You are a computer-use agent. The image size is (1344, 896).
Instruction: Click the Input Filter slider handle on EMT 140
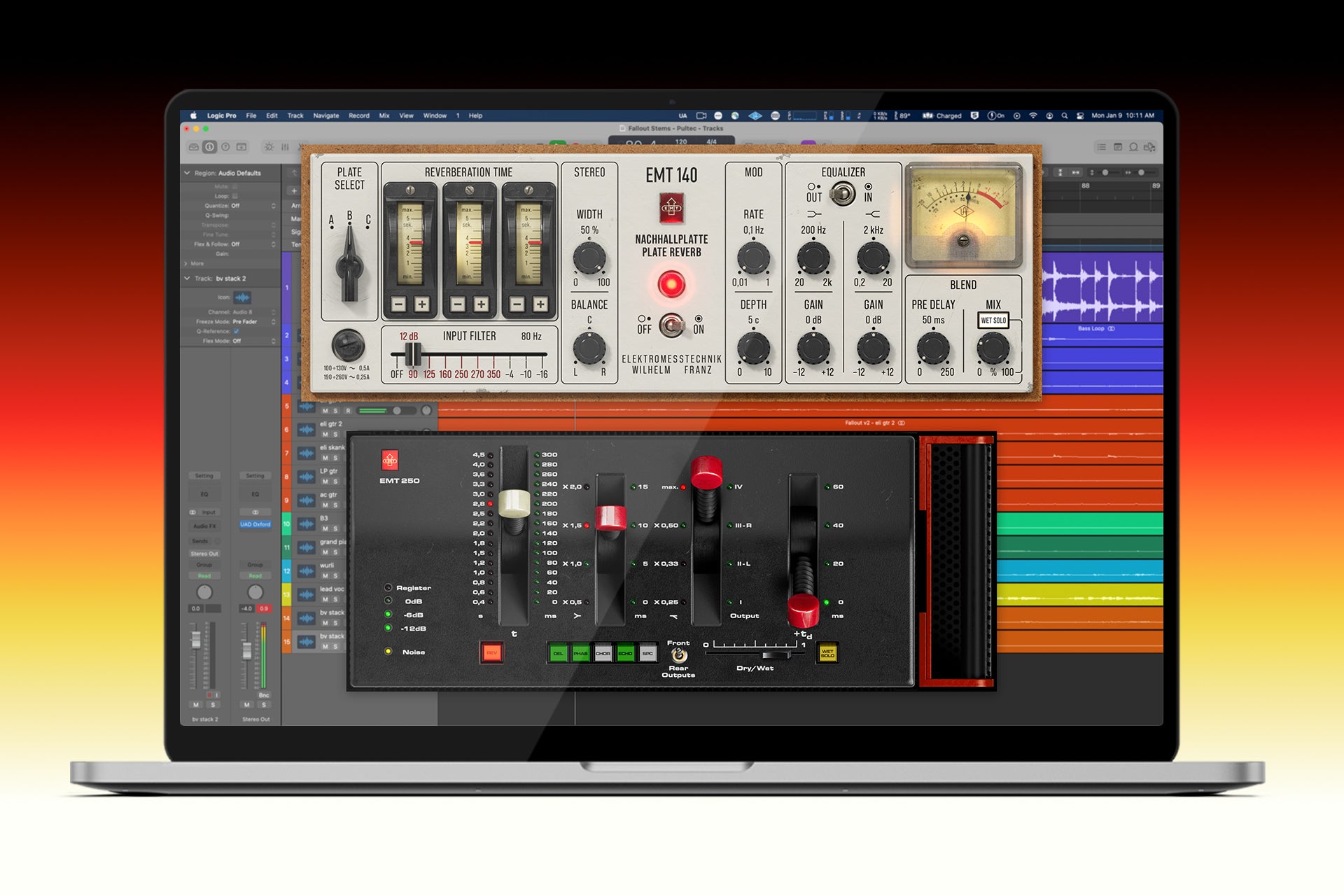pos(413,355)
